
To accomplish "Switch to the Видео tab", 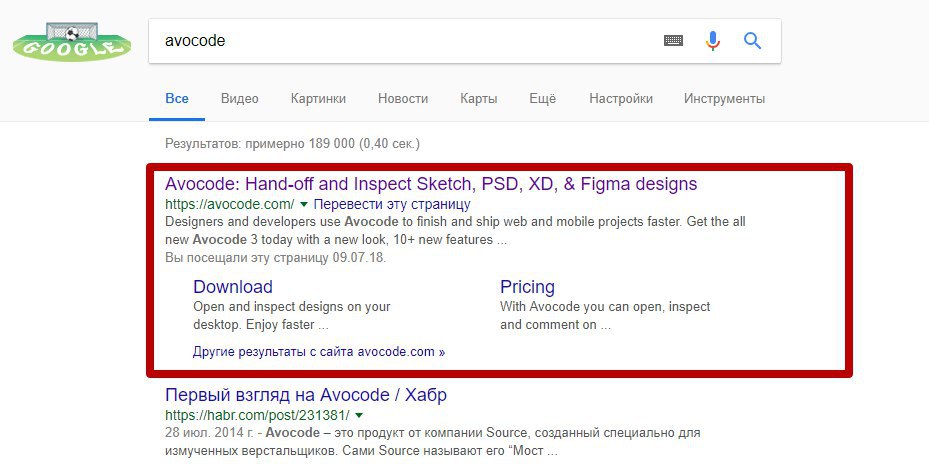I will (240, 99).
